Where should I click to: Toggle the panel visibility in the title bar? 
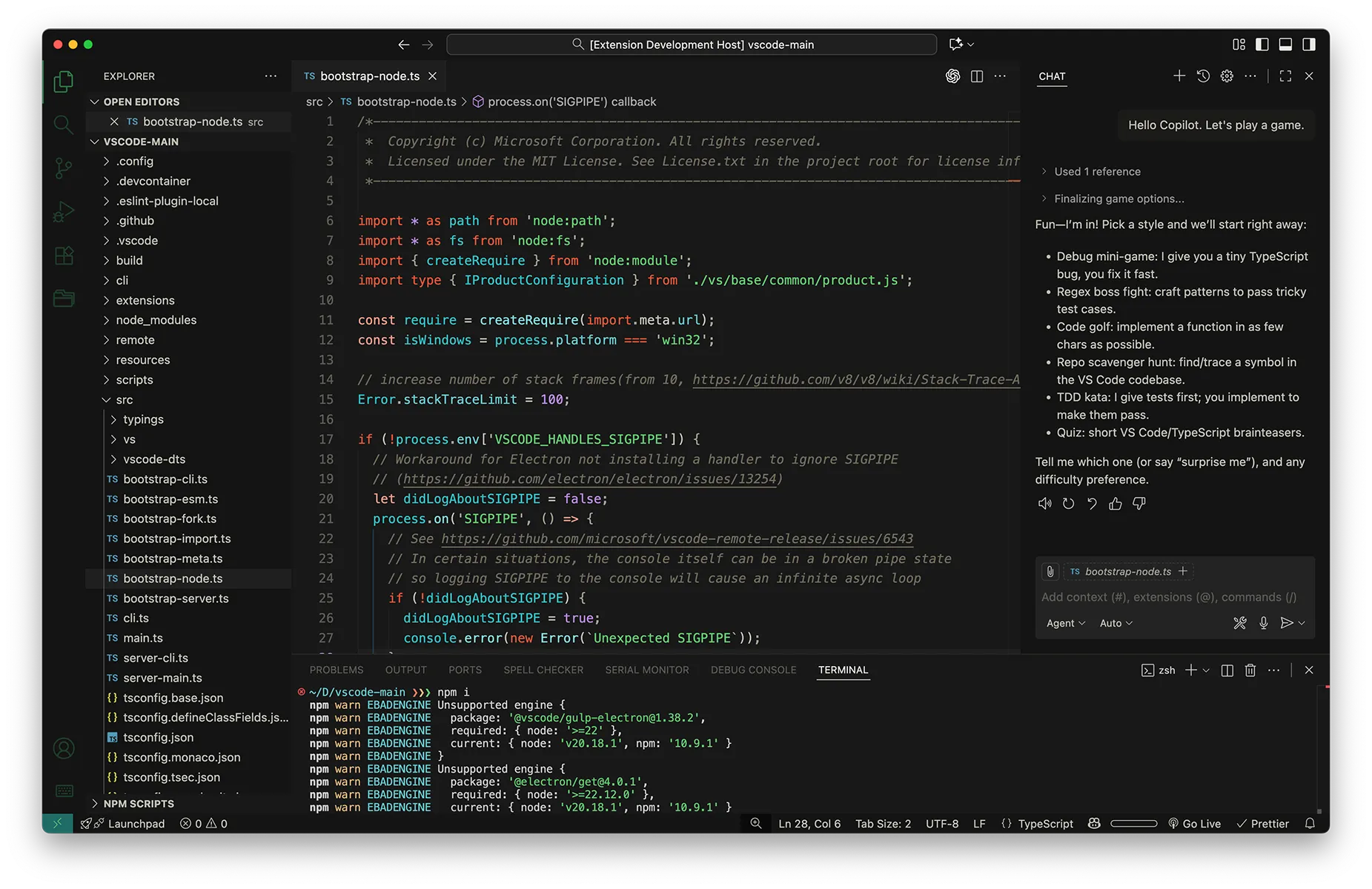click(1285, 44)
